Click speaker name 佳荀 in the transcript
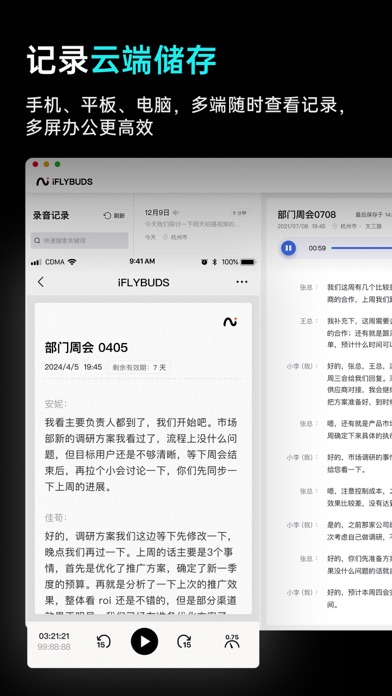 [x=55, y=518]
